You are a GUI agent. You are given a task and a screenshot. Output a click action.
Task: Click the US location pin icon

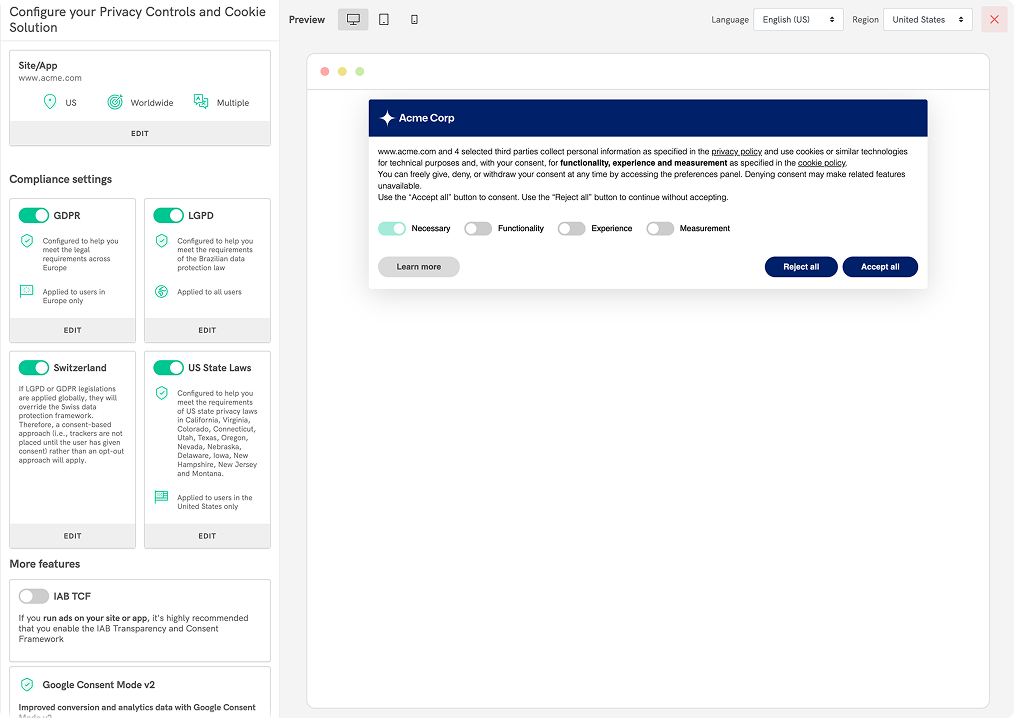click(50, 102)
